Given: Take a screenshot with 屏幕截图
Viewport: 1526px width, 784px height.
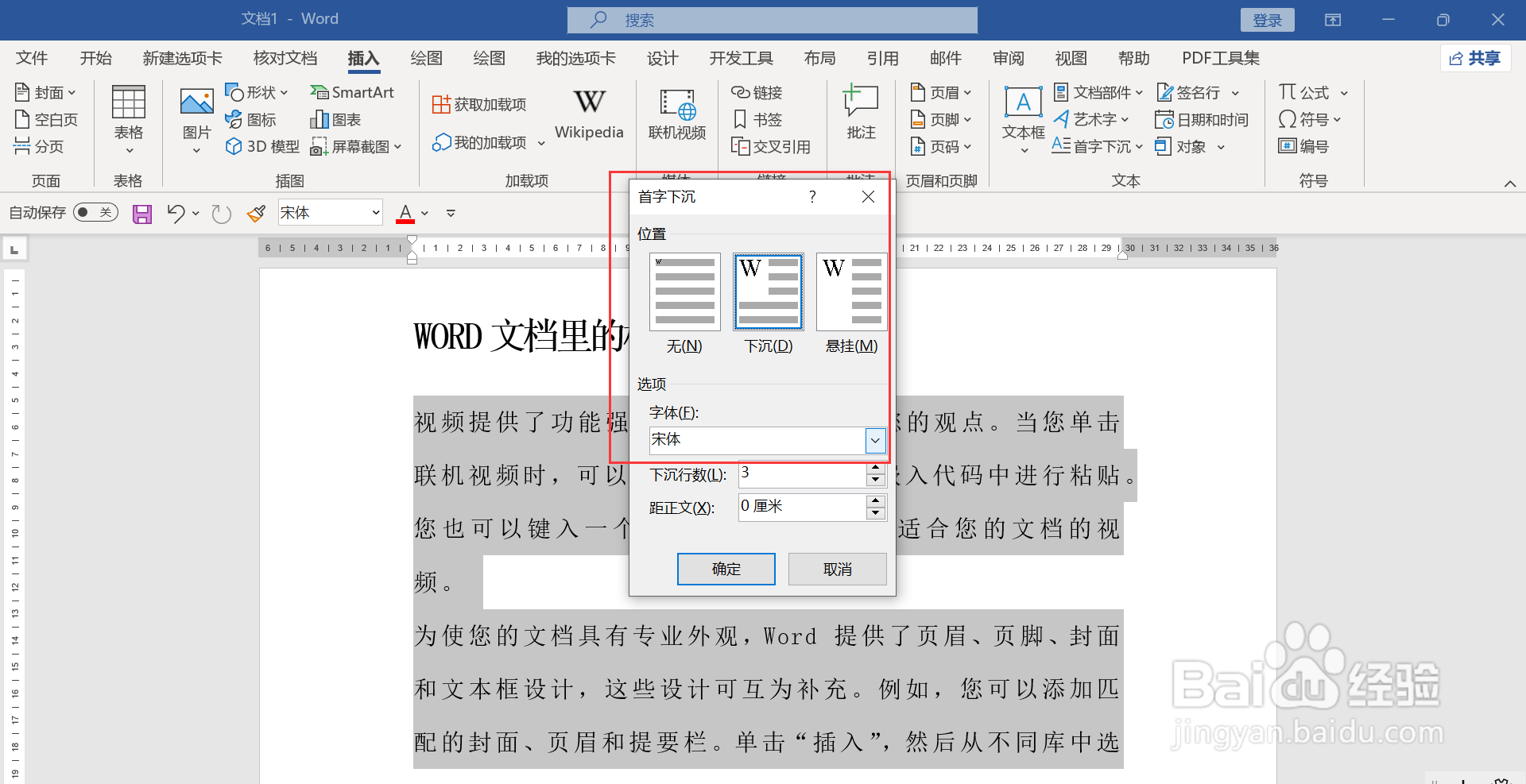Looking at the screenshot, I should click(x=356, y=147).
